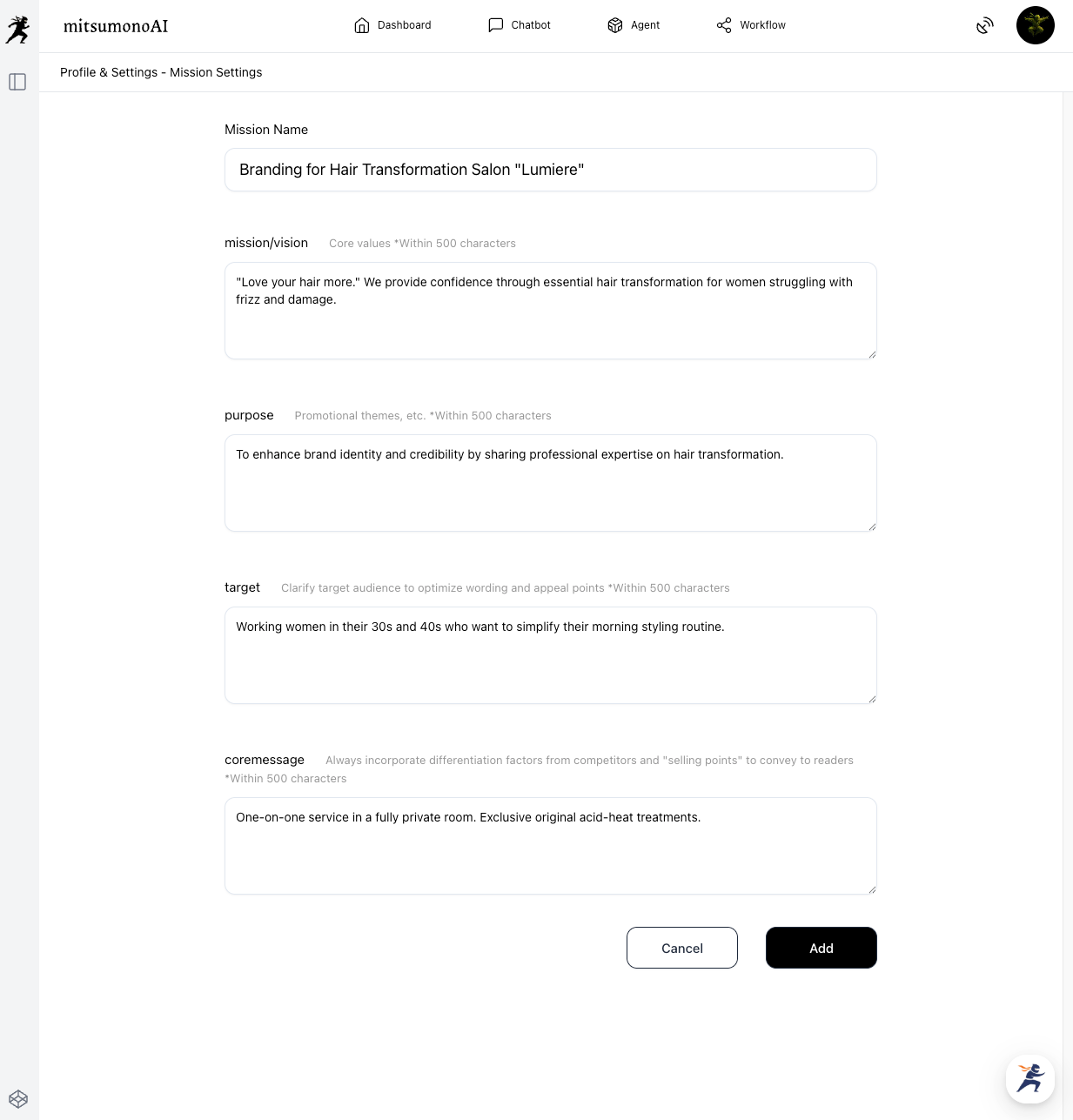Open the user profile avatar
1073x1120 pixels.
point(1035,25)
